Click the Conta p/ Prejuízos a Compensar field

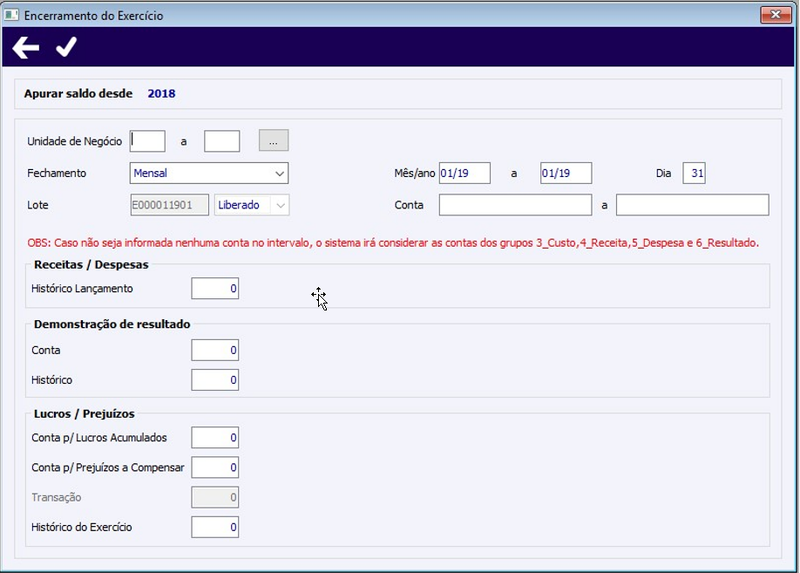[x=215, y=467]
